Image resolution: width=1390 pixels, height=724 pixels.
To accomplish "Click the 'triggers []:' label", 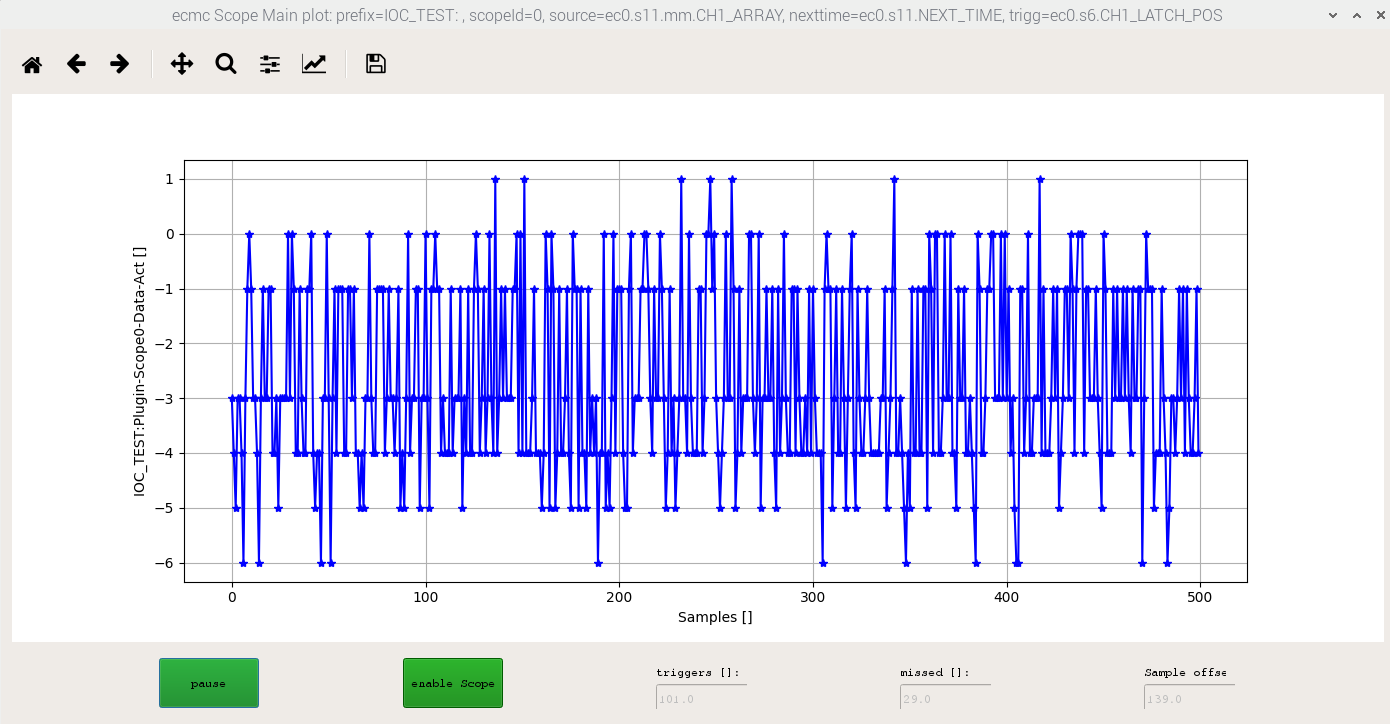I will click(x=697, y=673).
